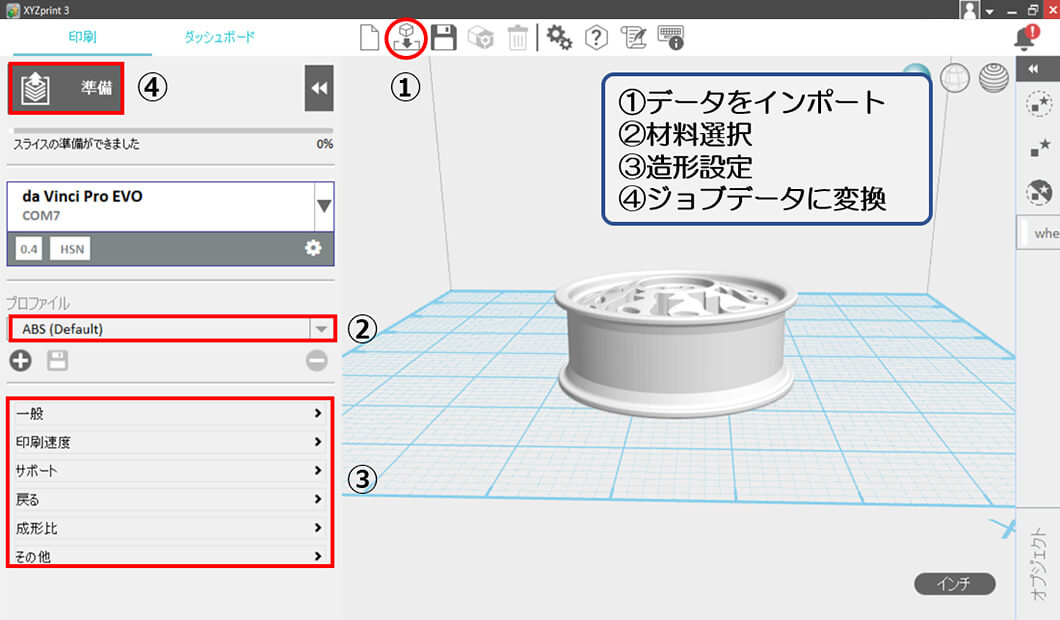Add a new profile with the plus icon
Image resolution: width=1060 pixels, height=620 pixels.
20,360
